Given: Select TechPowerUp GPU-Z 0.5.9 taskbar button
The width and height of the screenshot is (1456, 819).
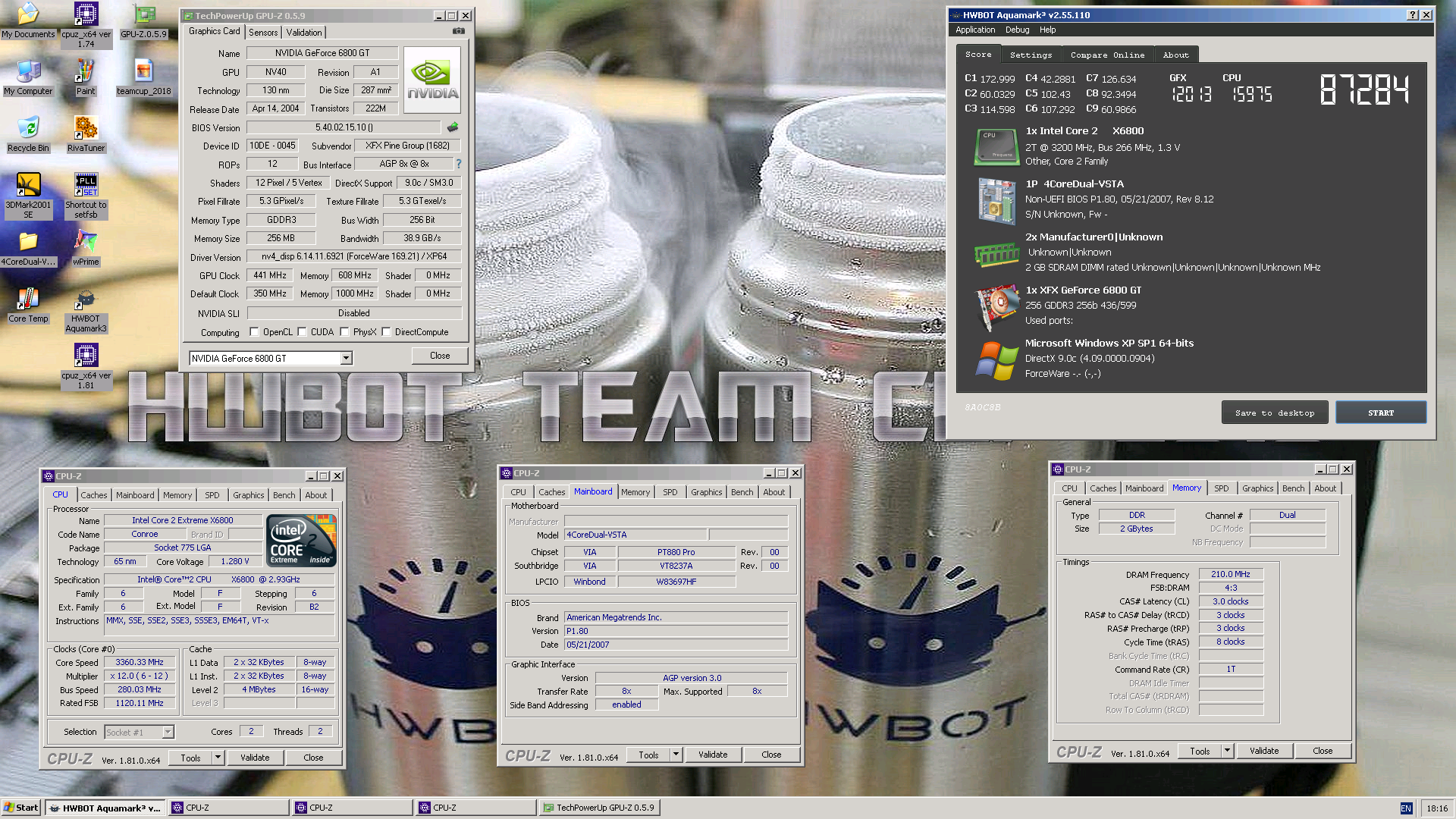Looking at the screenshot, I should (599, 808).
